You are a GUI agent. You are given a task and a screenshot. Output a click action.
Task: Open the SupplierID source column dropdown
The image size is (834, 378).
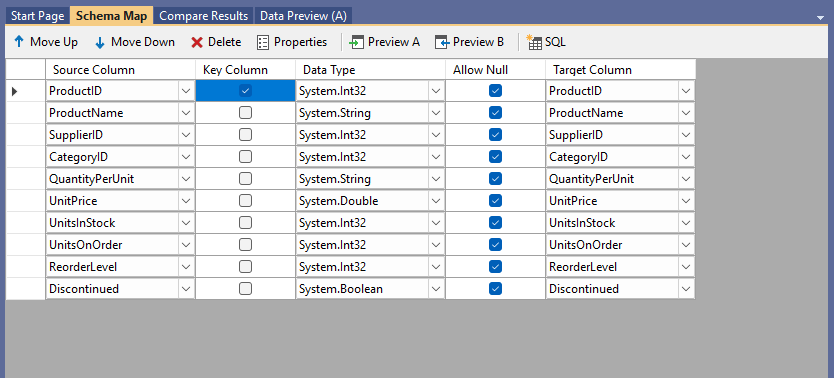[186, 135]
